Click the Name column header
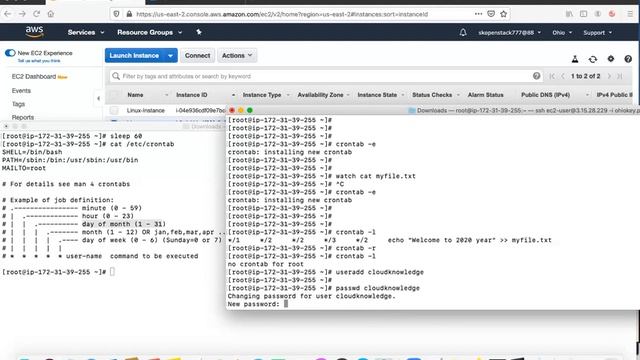This screenshot has height=360, width=640. coord(135,95)
